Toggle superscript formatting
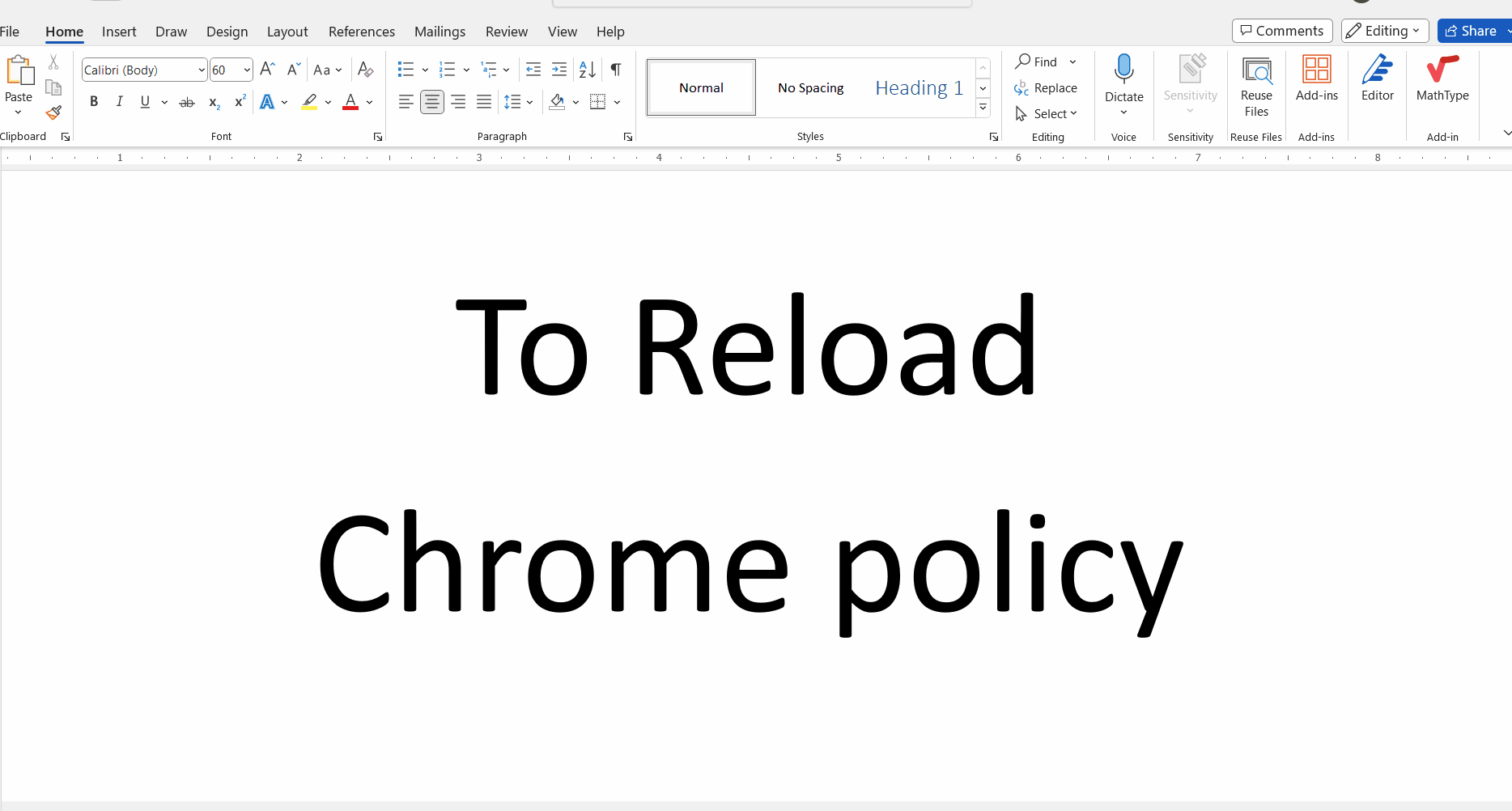 (x=240, y=102)
